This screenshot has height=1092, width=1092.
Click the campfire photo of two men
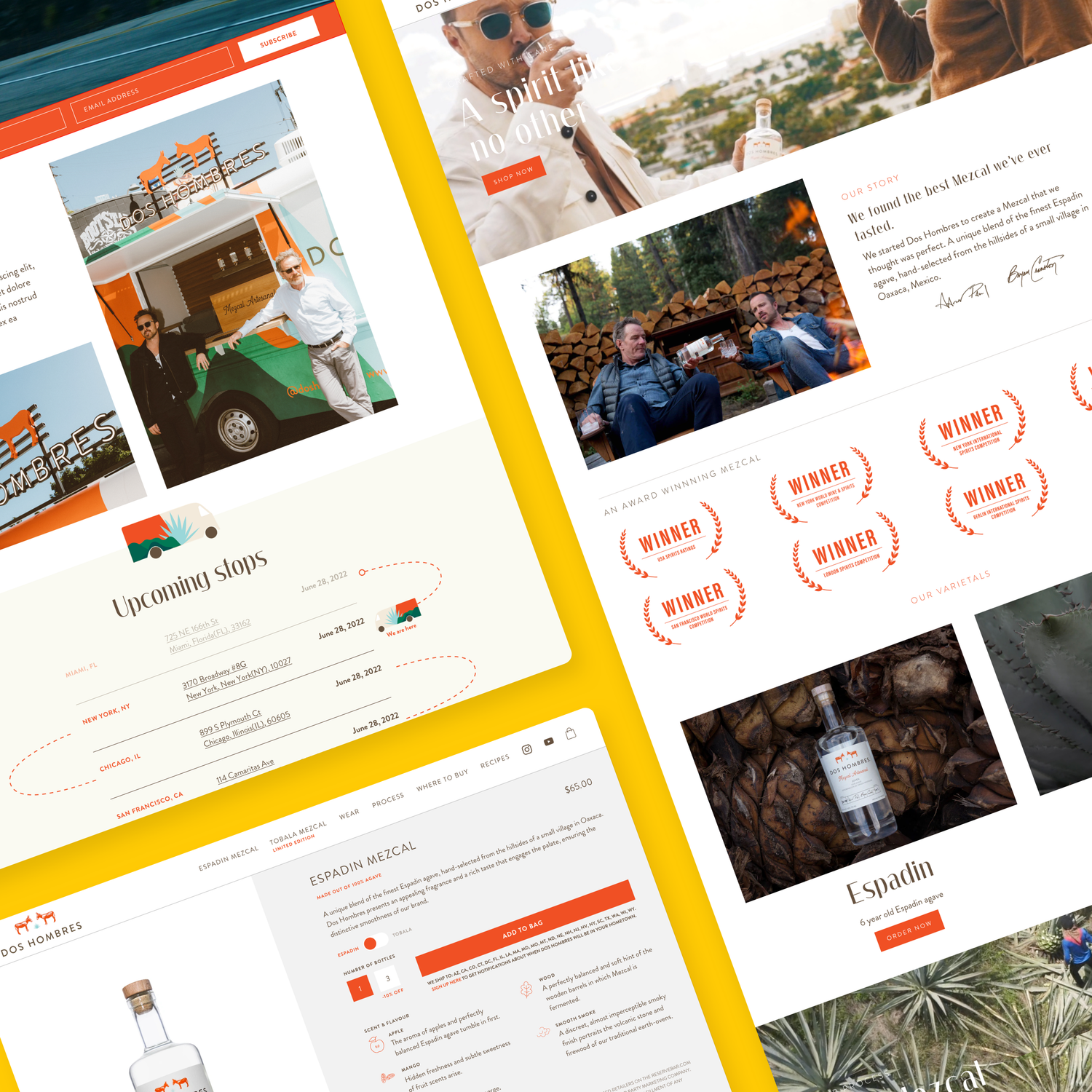pyautogui.click(x=705, y=323)
